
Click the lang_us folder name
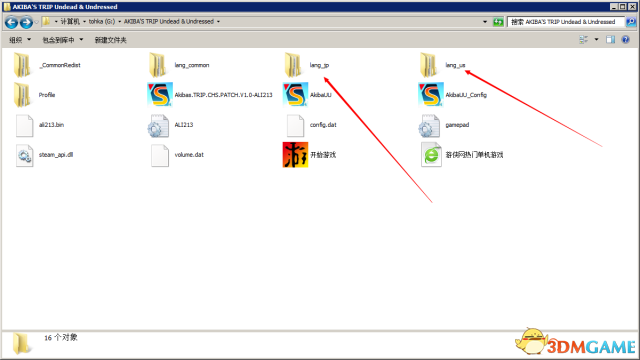455,65
